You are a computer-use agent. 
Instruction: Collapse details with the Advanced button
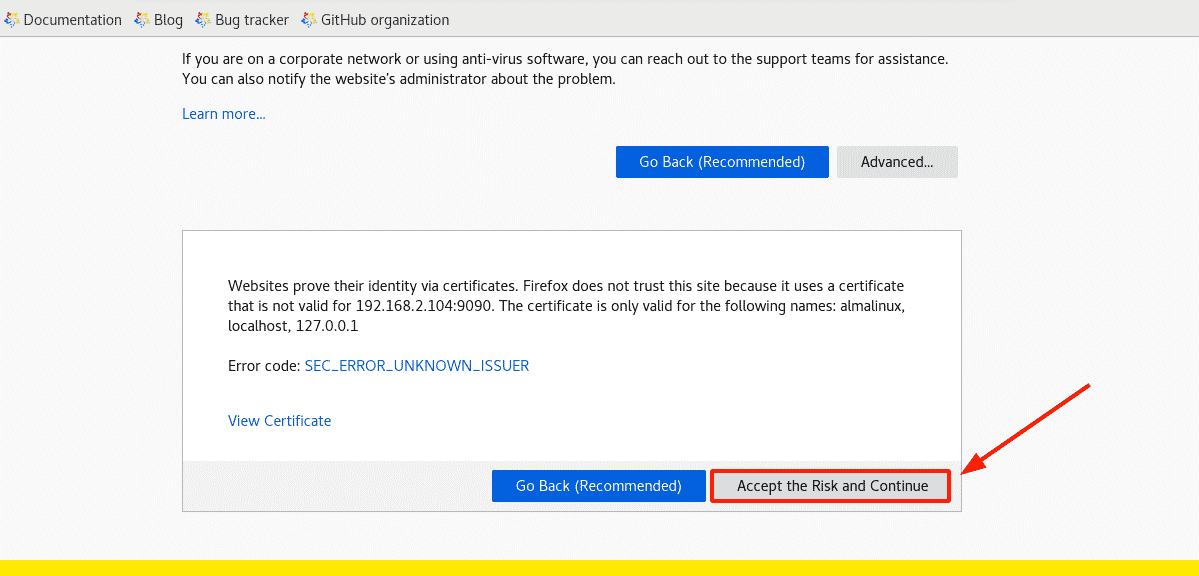(897, 162)
